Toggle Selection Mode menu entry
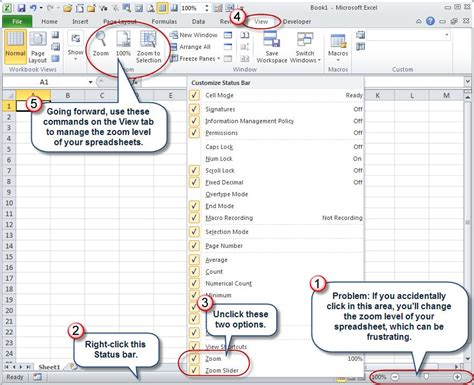The width and height of the screenshot is (474, 385). tap(276, 232)
